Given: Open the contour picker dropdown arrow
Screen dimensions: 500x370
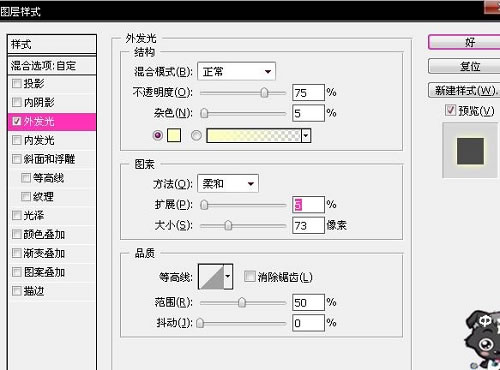Looking at the screenshot, I should coord(228,276).
